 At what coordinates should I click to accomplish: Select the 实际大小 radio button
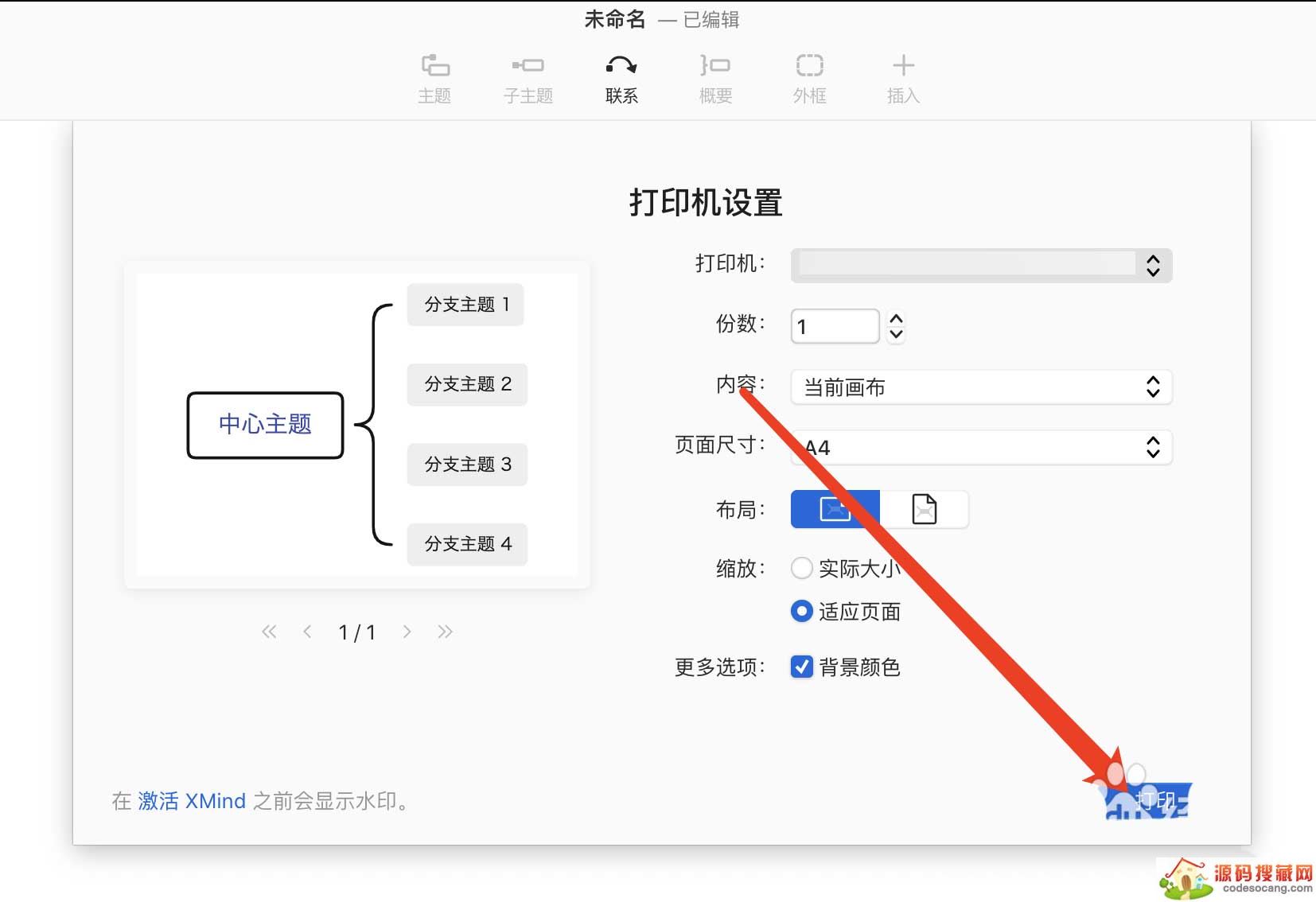[x=801, y=568]
